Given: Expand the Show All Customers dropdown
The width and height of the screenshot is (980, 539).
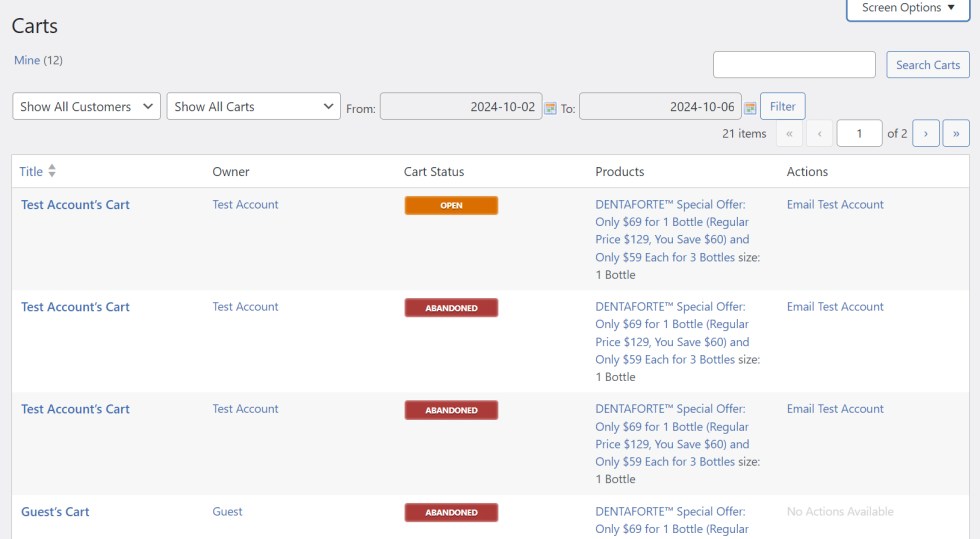Looking at the screenshot, I should click(x=86, y=106).
